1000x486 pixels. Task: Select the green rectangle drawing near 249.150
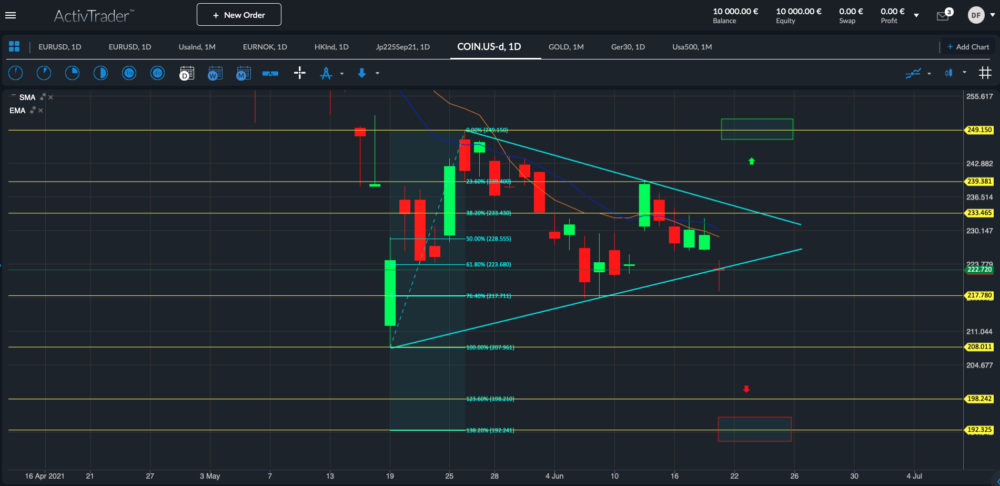[756, 129]
